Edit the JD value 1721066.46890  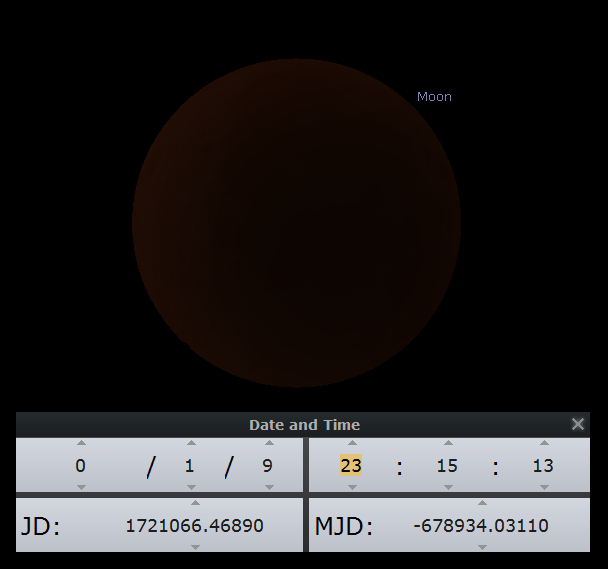195,526
